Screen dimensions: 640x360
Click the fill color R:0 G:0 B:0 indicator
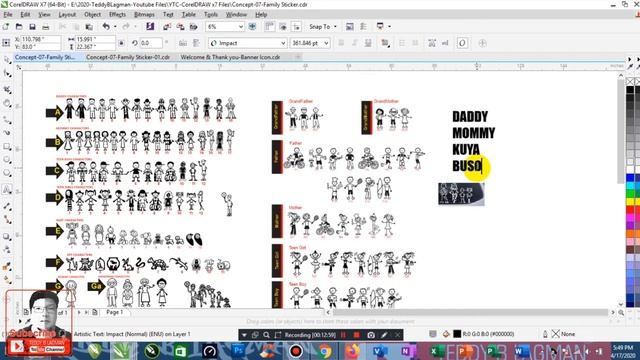click(x=457, y=334)
